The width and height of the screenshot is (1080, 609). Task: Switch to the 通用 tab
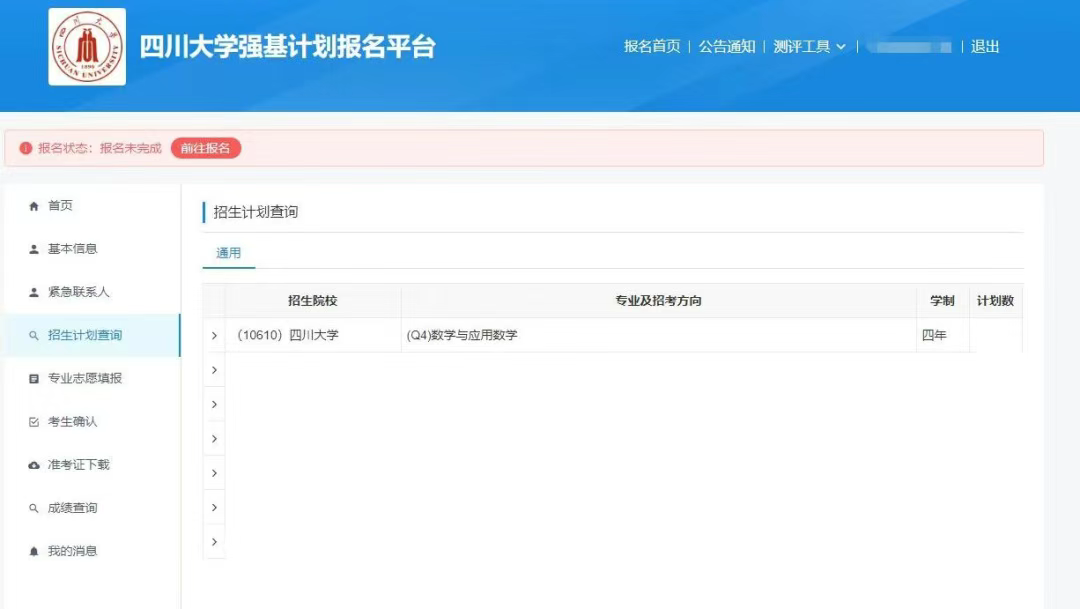(x=229, y=253)
